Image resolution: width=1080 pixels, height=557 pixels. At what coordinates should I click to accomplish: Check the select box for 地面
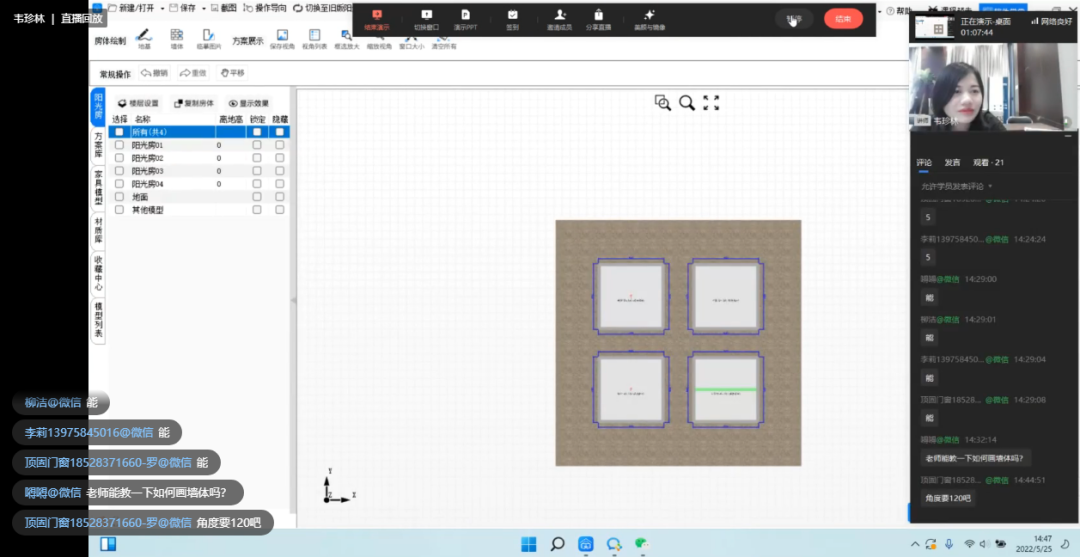point(119,196)
